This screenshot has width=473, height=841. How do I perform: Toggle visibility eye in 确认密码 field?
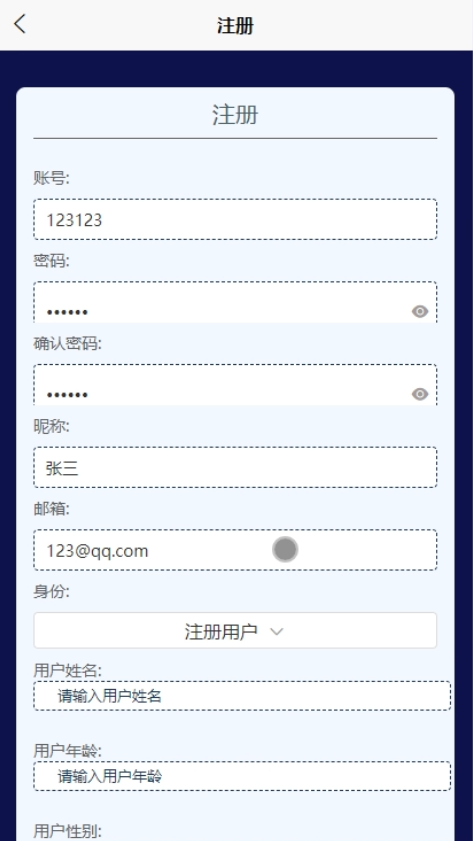pyautogui.click(x=420, y=394)
